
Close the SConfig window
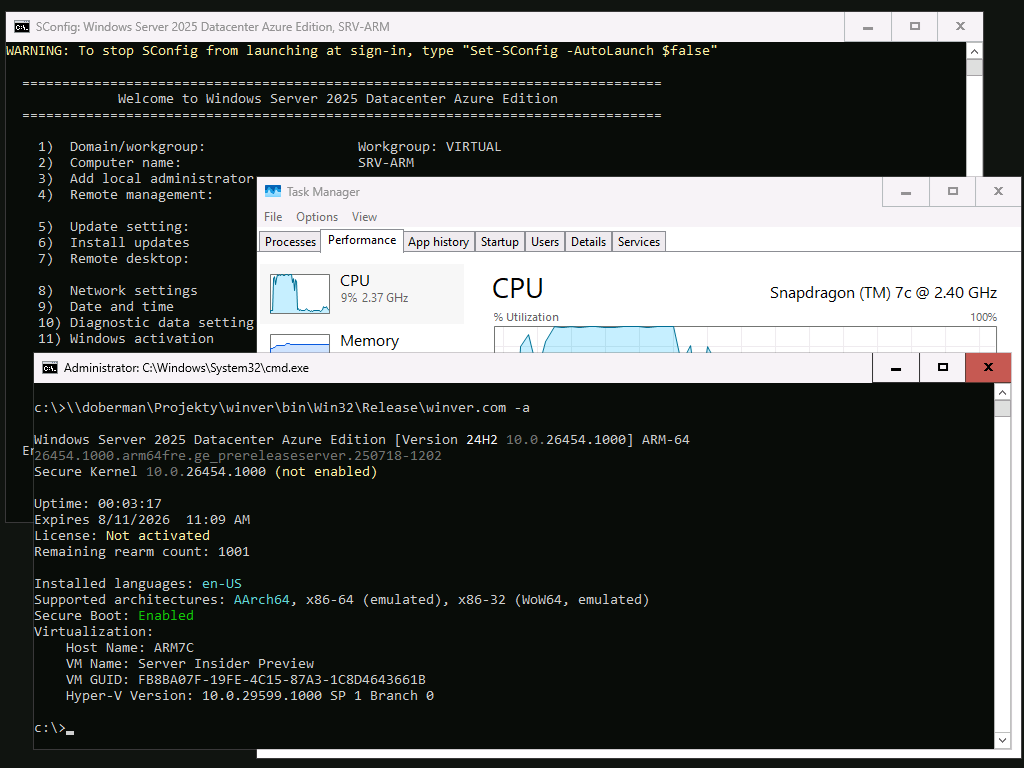tap(960, 27)
